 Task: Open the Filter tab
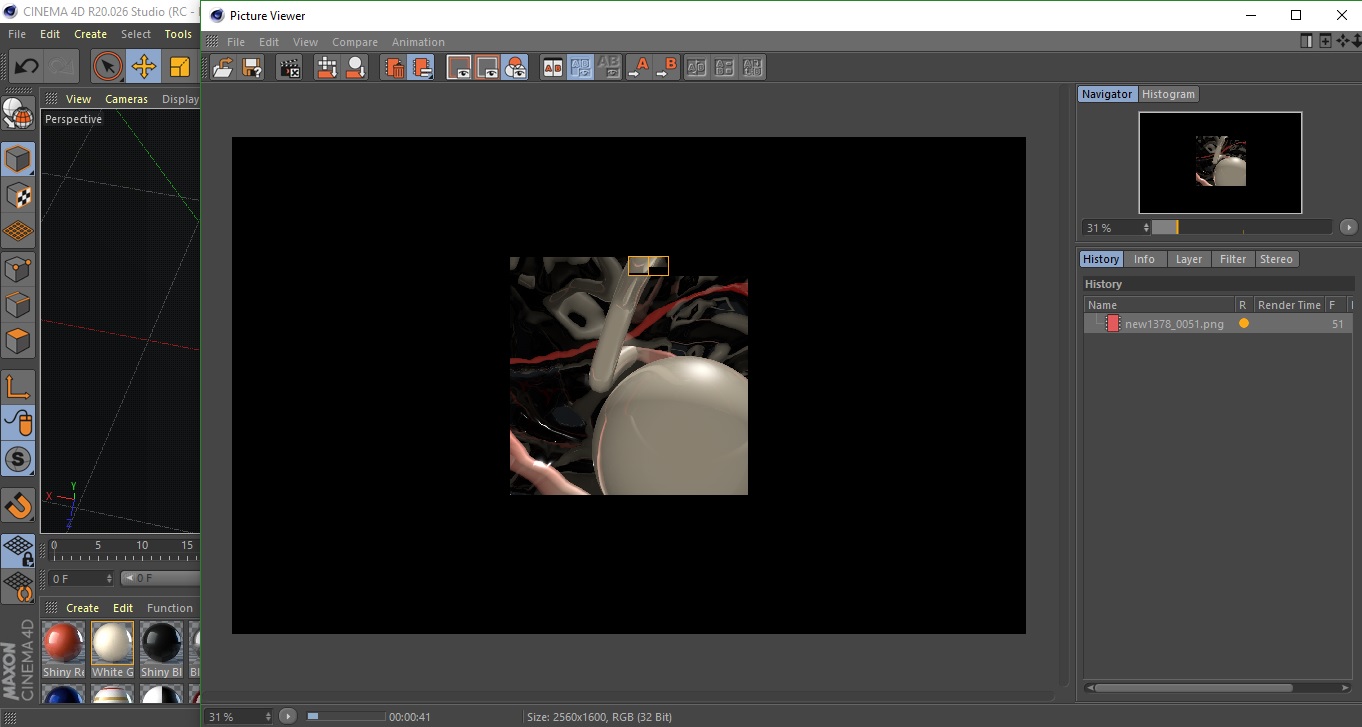[x=1233, y=259]
